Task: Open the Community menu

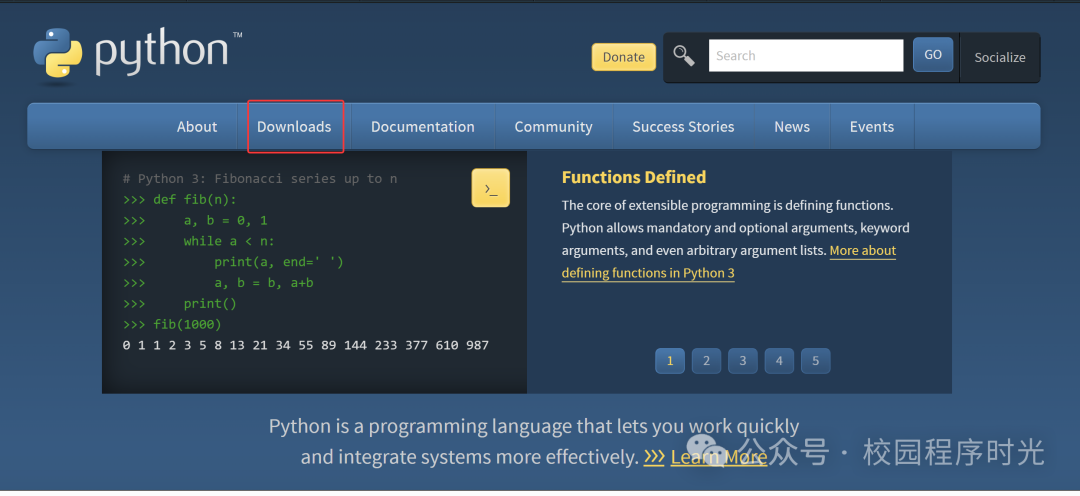Action: (x=553, y=127)
